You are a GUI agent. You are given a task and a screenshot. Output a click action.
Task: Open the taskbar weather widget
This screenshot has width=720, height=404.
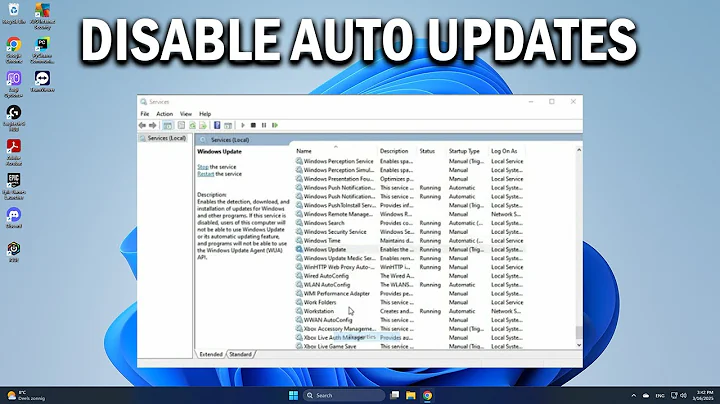[27, 395]
